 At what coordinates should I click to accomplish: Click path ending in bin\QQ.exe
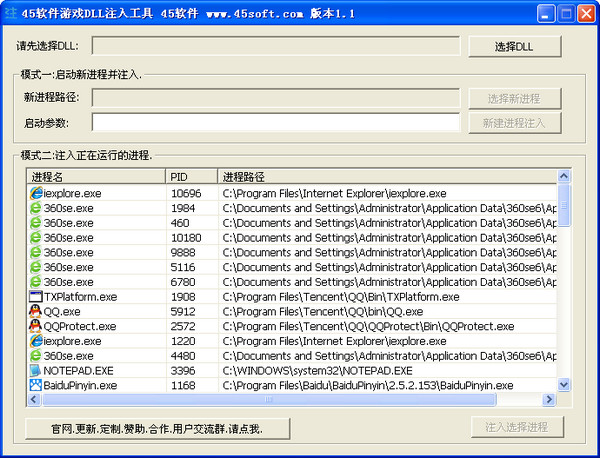click(x=323, y=311)
